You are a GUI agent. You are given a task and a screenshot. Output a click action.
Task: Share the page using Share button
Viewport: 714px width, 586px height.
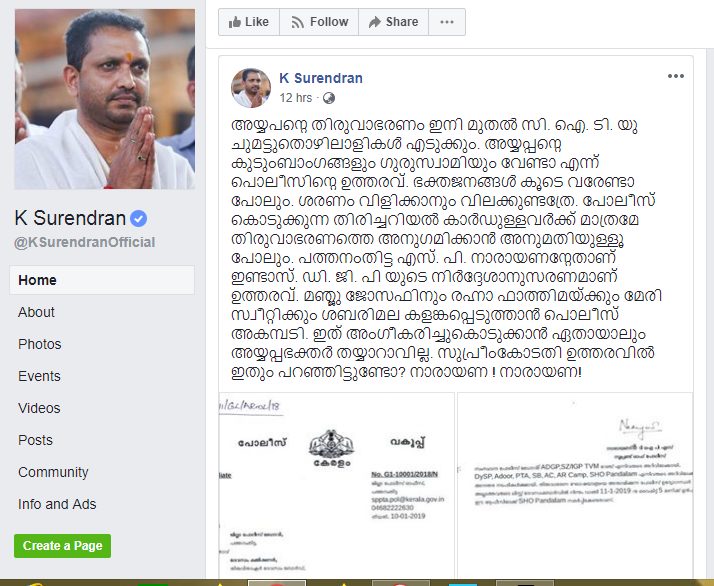coord(393,22)
